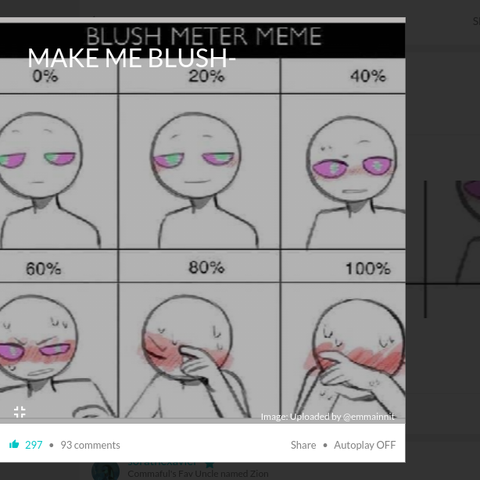The height and width of the screenshot is (480, 480).
Task: Open the author's round avatar below story
Action: 105,471
